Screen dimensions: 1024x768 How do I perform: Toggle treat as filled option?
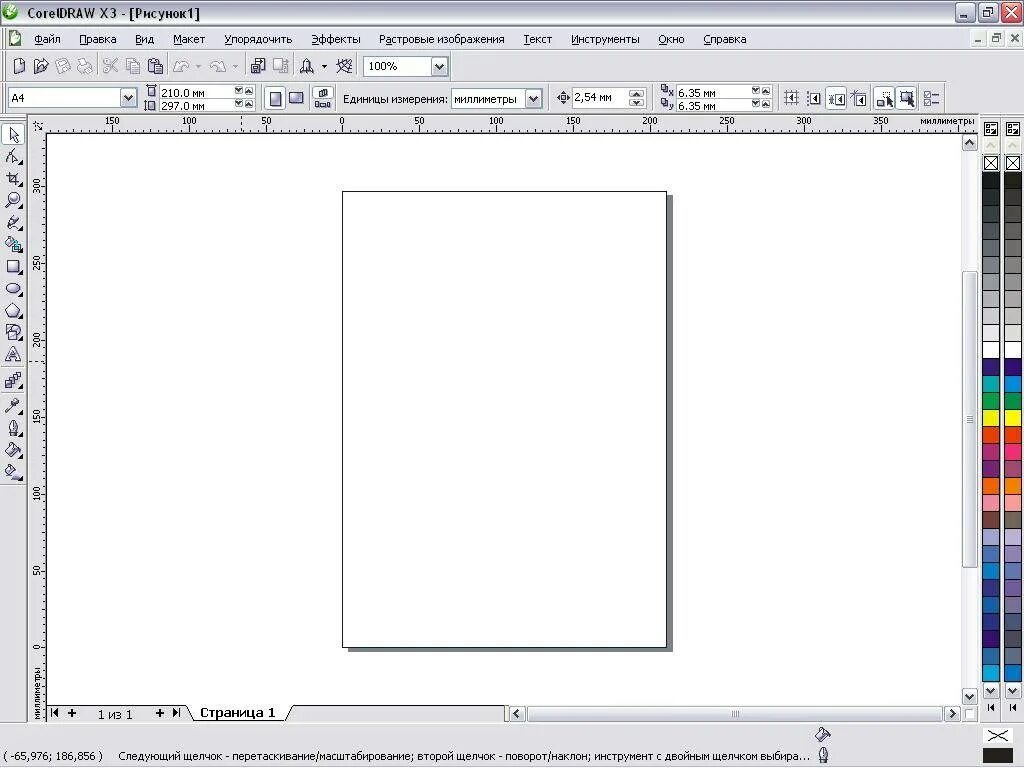(x=906, y=99)
